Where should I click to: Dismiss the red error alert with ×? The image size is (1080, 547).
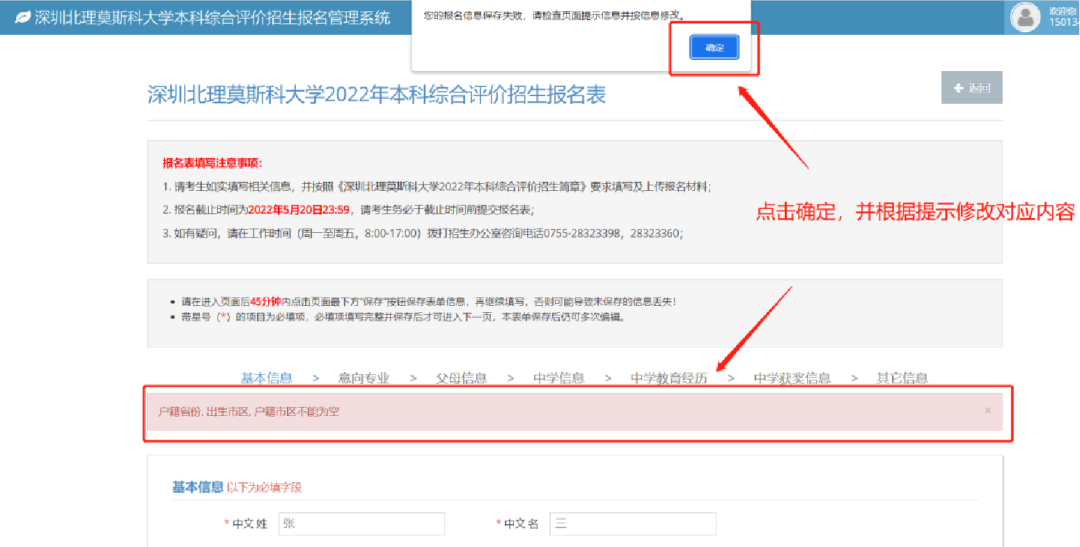[987, 411]
